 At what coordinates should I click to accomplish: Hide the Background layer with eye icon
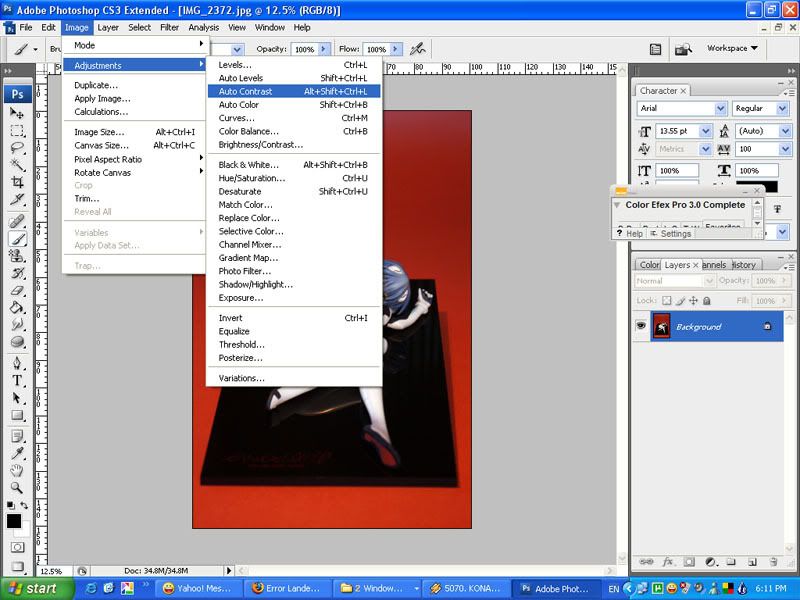(641, 326)
